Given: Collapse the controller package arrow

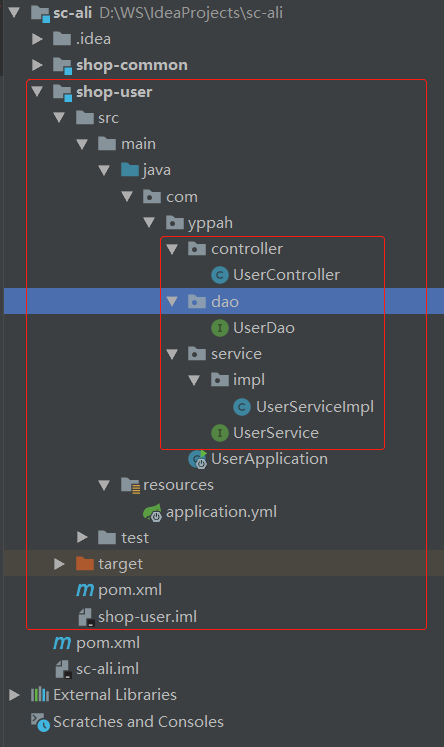Looking at the screenshot, I should click(172, 249).
